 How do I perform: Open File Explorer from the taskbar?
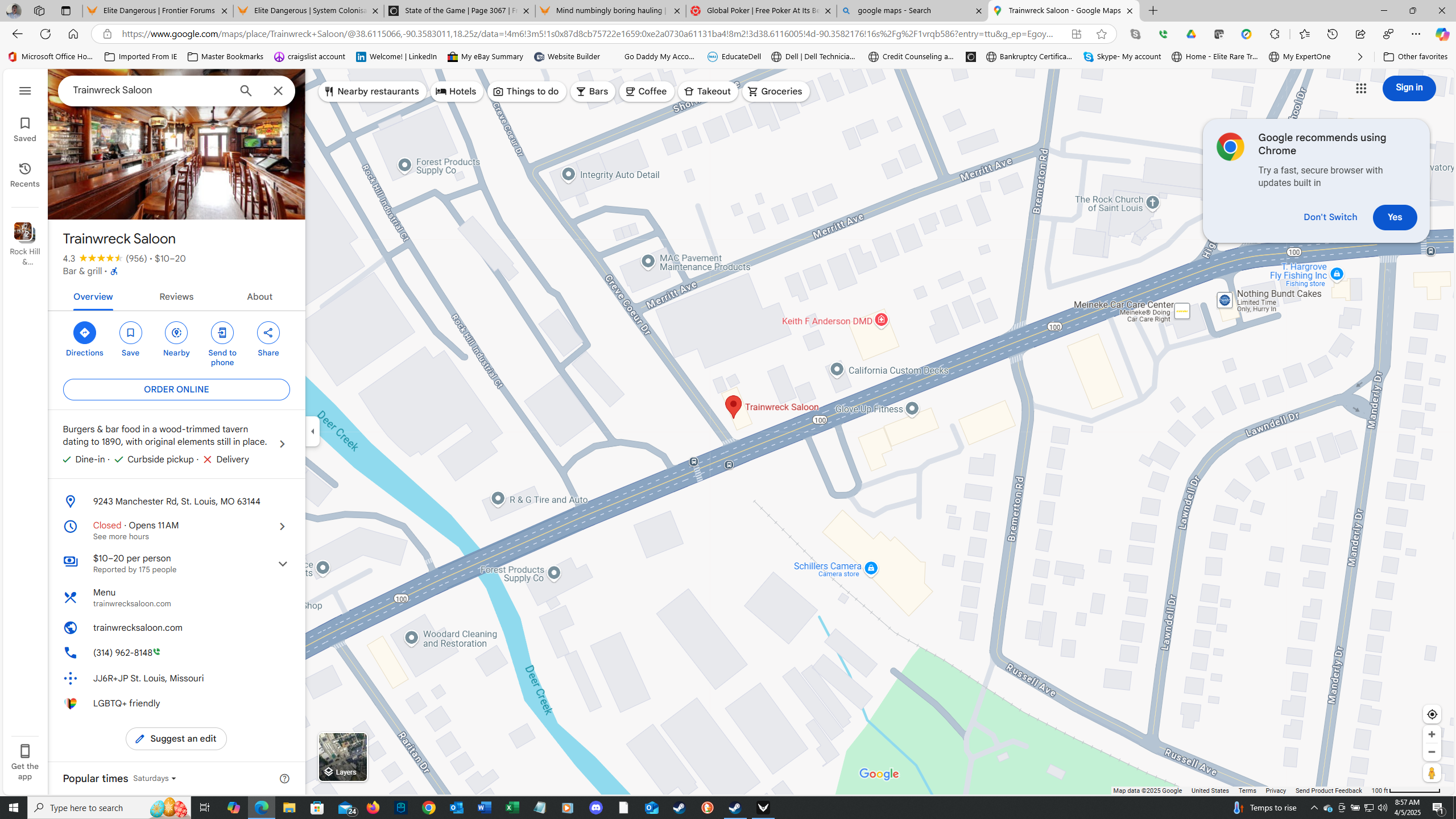pos(289,808)
